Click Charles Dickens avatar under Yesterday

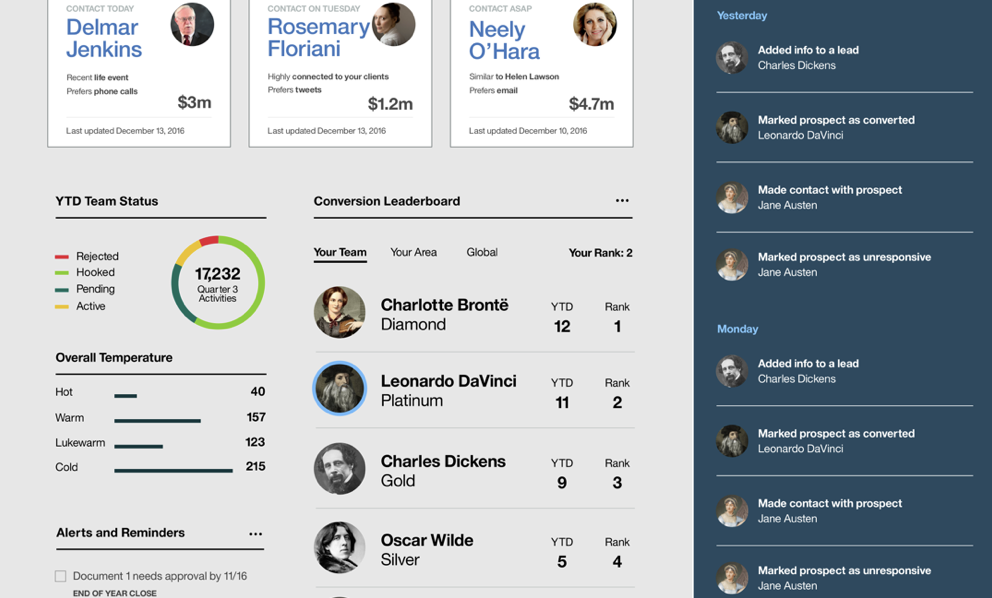coord(732,58)
